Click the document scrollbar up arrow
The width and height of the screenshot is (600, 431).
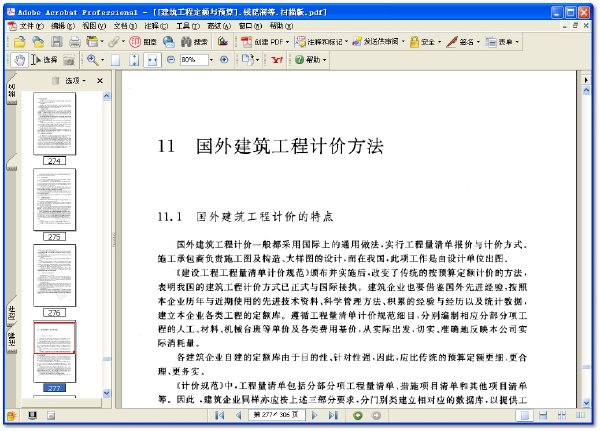click(x=586, y=91)
